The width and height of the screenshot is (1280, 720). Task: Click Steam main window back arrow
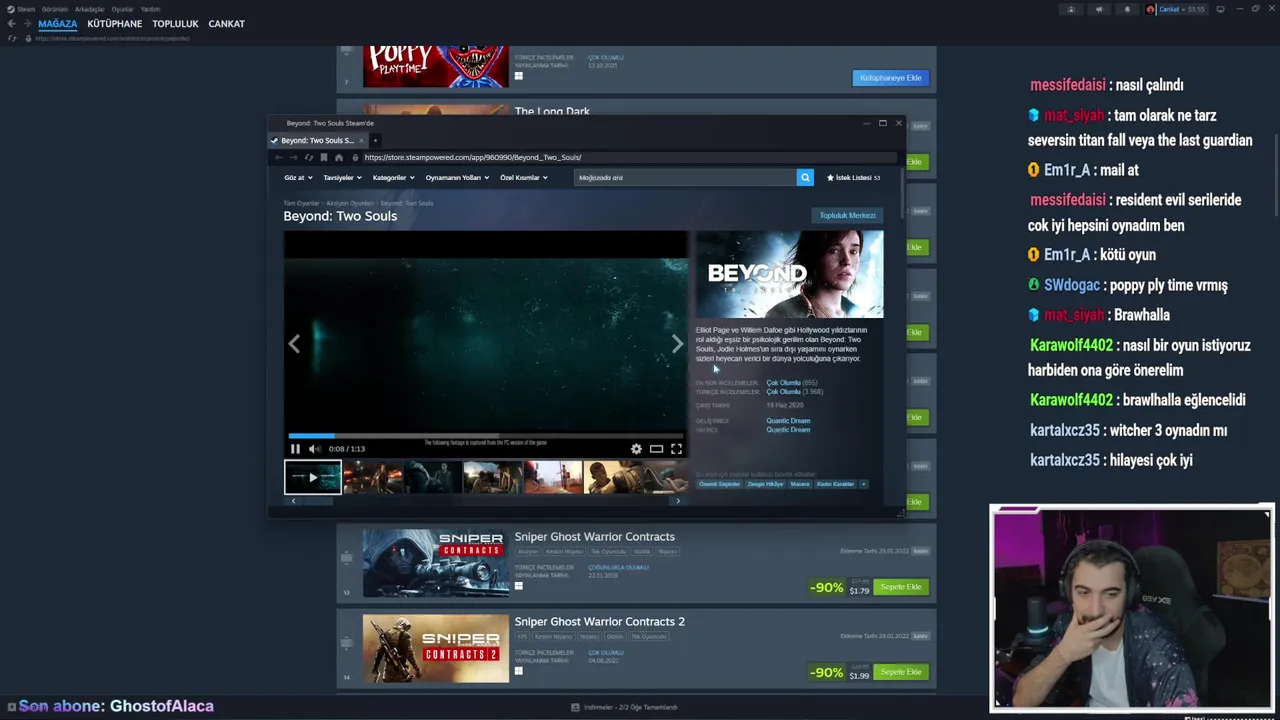pyautogui.click(x=12, y=23)
